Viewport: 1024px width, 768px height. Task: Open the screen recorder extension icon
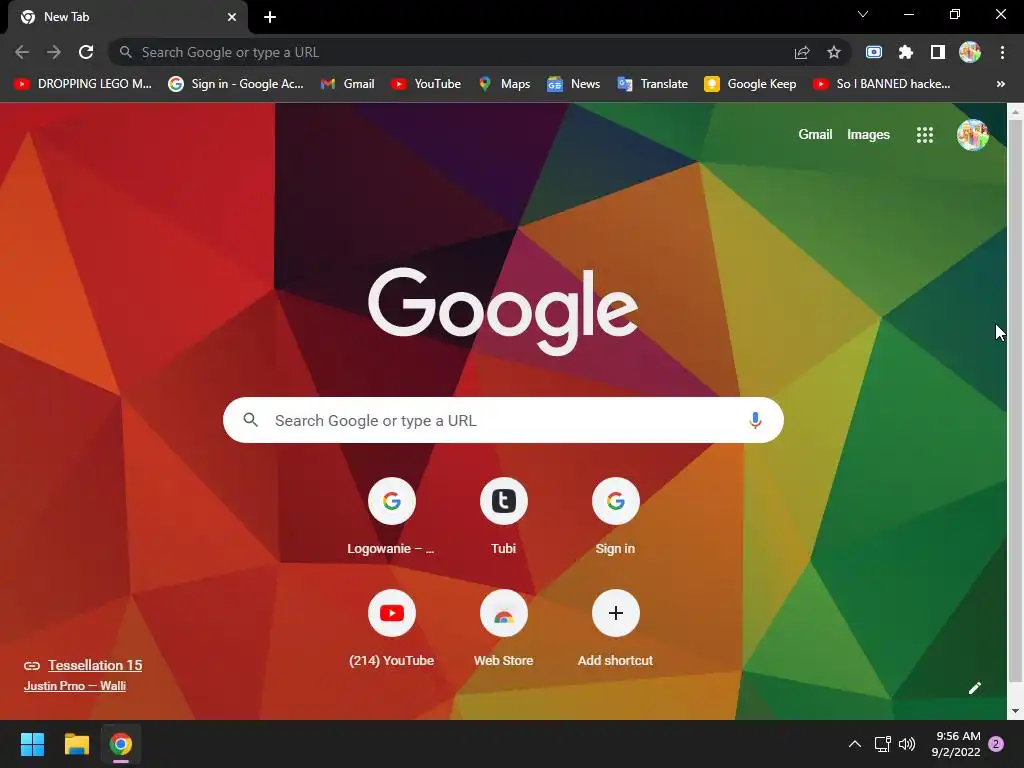874,52
